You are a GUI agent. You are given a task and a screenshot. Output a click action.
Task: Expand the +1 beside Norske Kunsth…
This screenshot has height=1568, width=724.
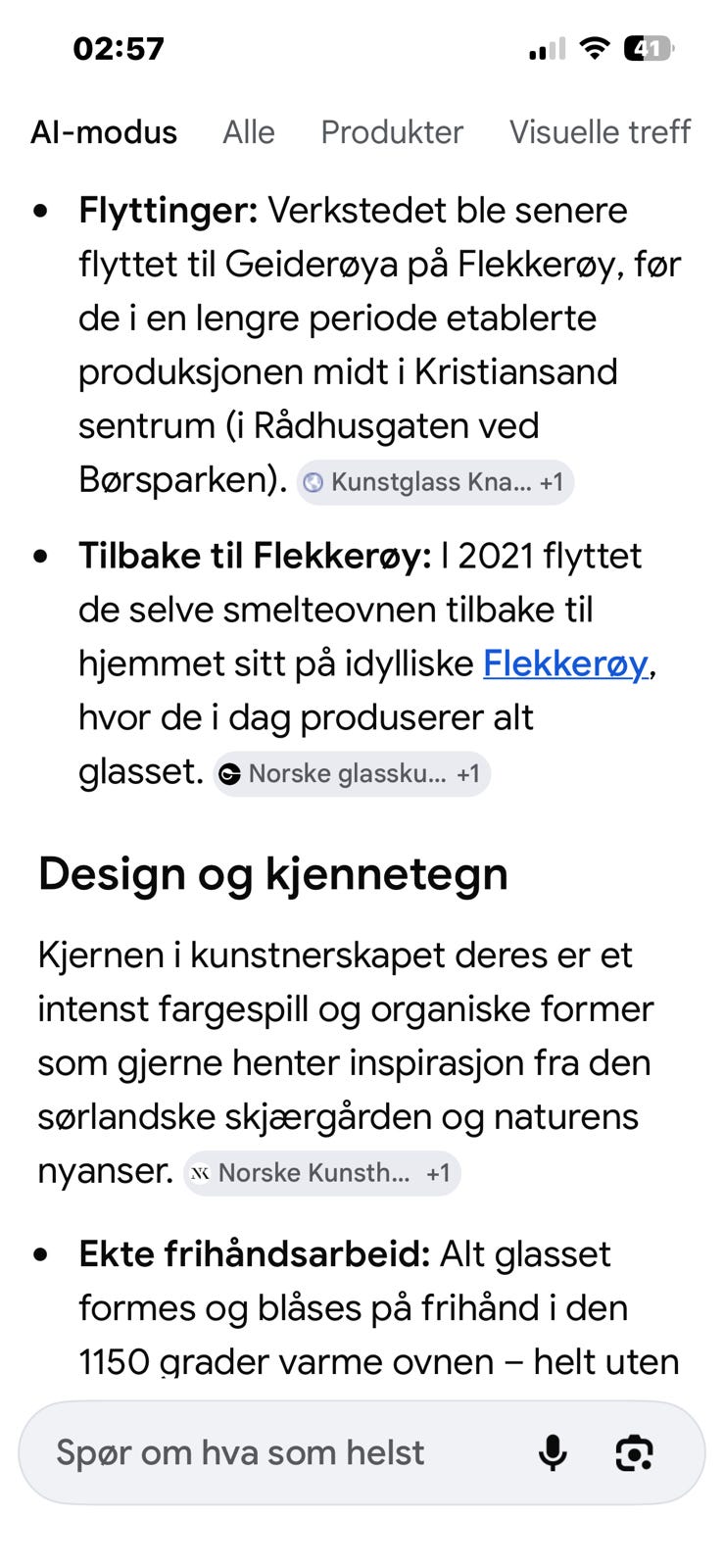438,1173
